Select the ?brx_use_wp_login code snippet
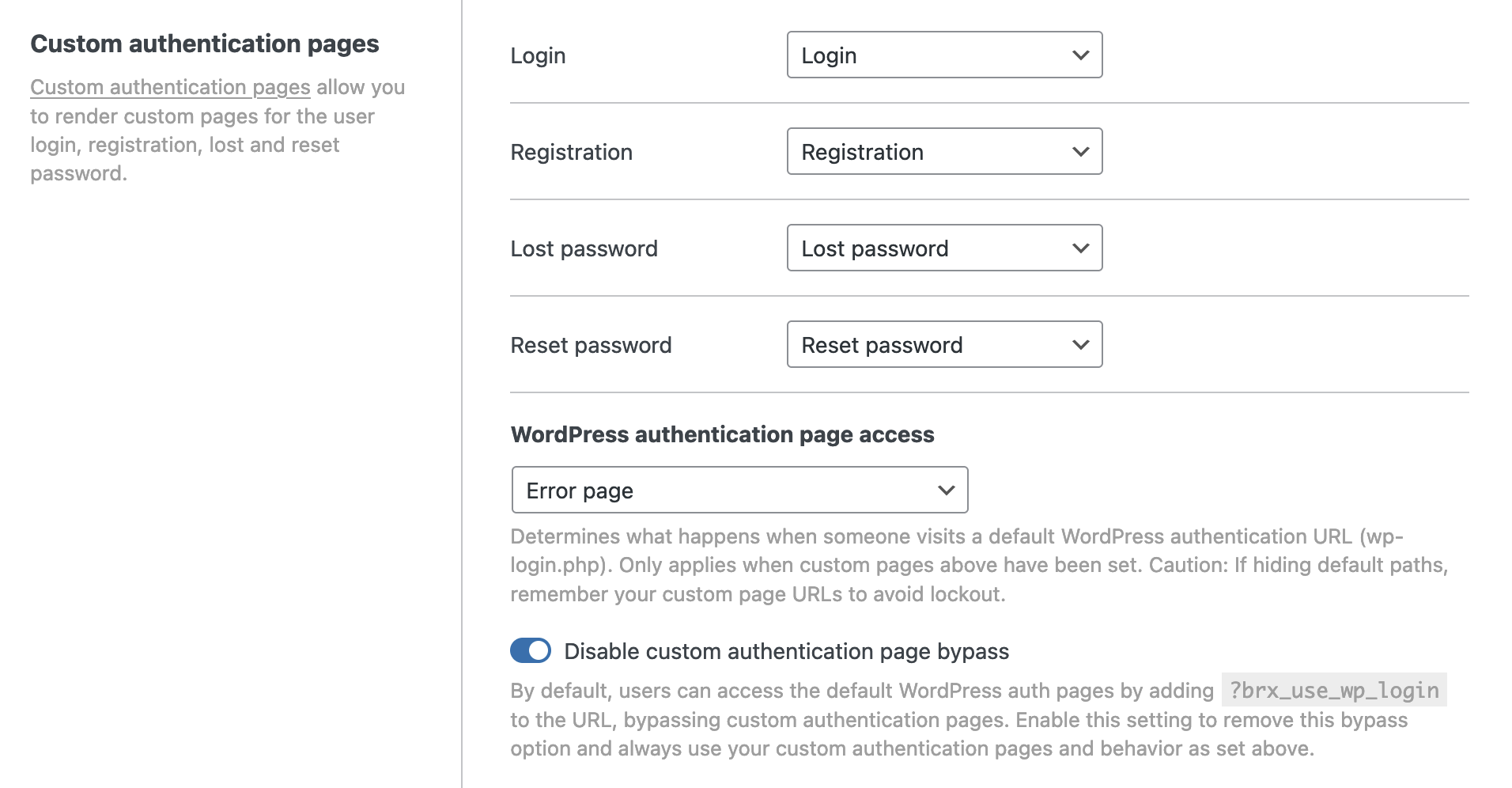The image size is (1512, 788). click(x=1333, y=690)
